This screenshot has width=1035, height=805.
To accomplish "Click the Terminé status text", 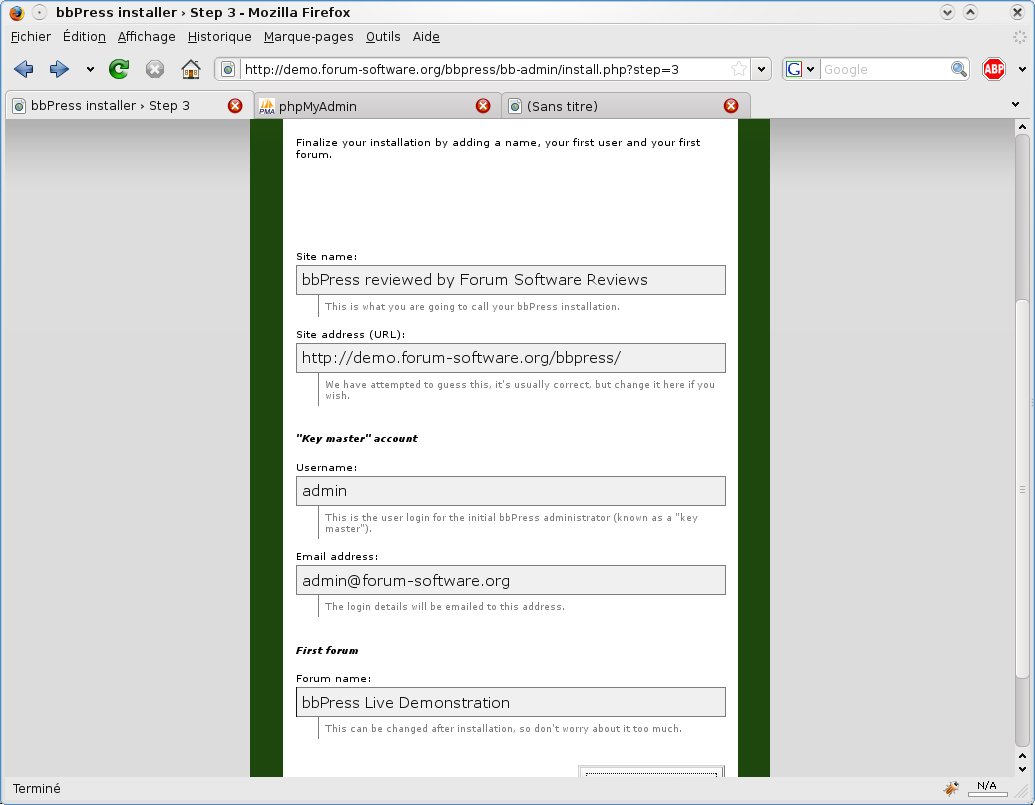I will point(36,789).
